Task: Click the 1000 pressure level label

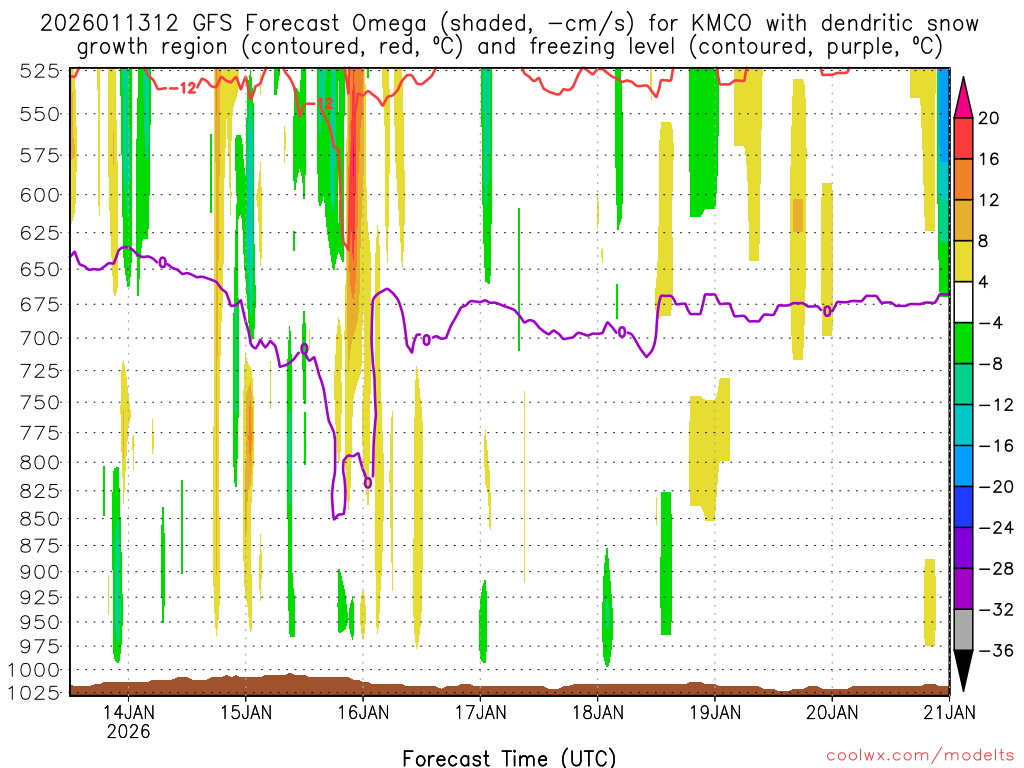Action: [34, 670]
